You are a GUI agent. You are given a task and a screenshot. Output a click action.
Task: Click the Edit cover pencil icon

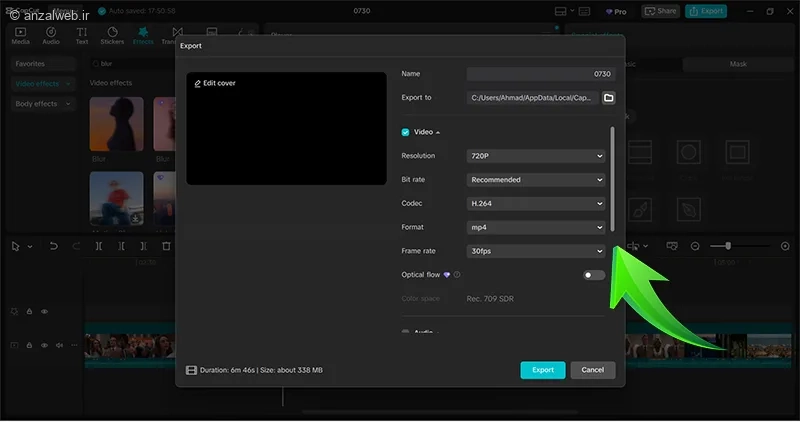[x=197, y=83]
